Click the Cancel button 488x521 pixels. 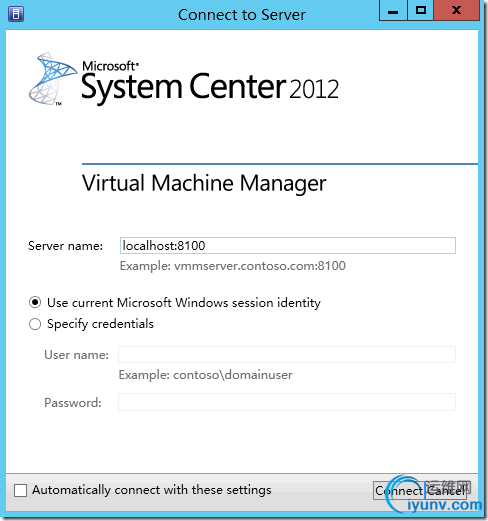pos(446,491)
